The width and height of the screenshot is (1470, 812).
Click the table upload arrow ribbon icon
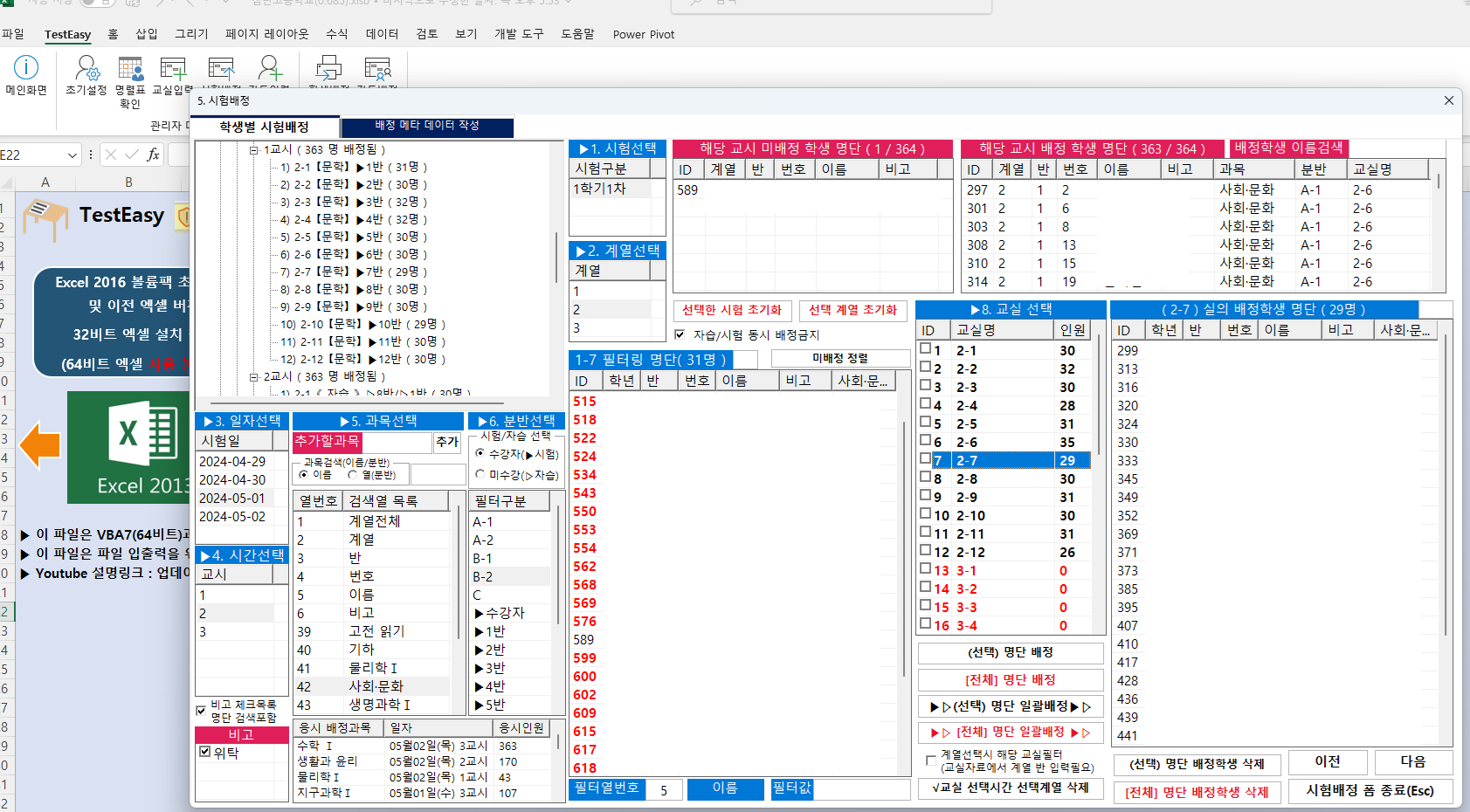pyautogui.click(x=221, y=68)
